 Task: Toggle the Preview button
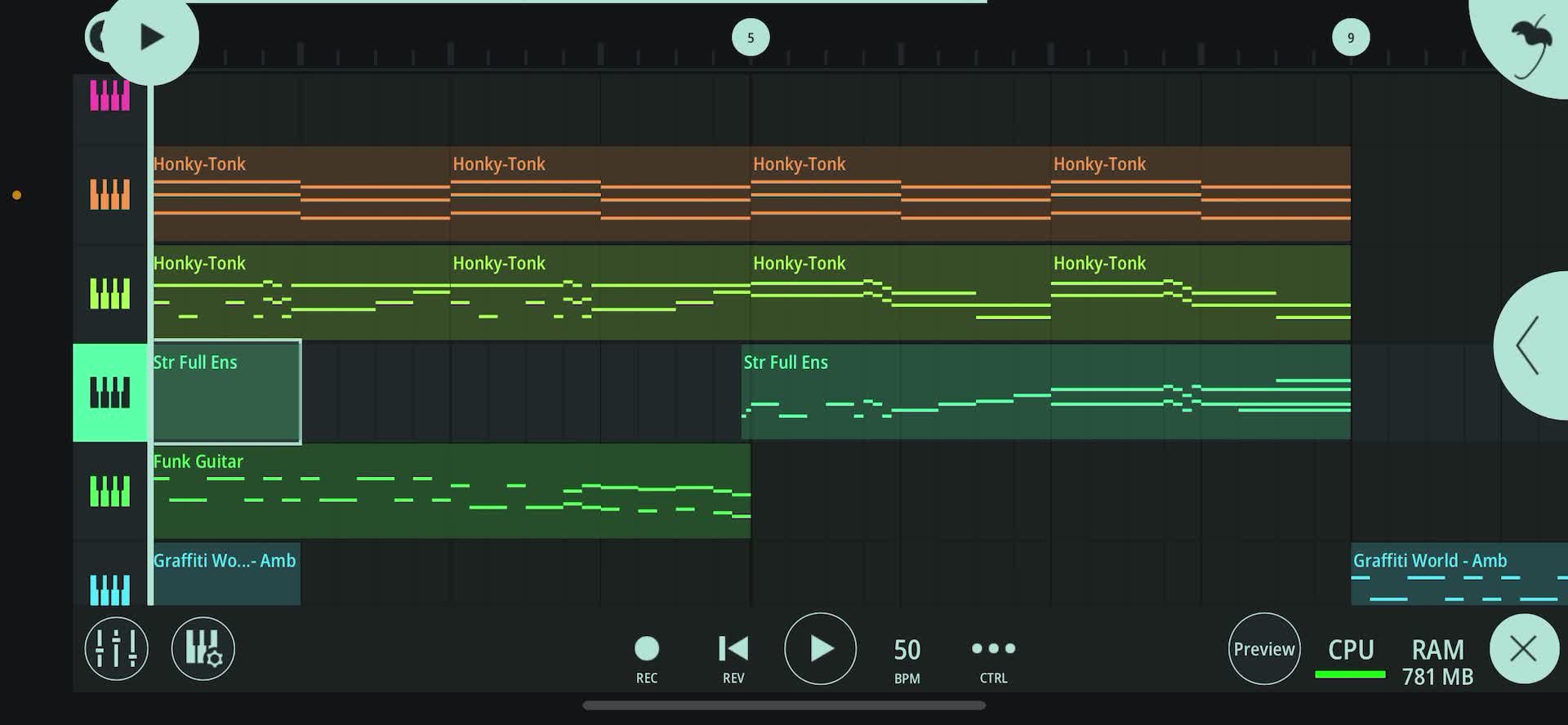(x=1264, y=649)
